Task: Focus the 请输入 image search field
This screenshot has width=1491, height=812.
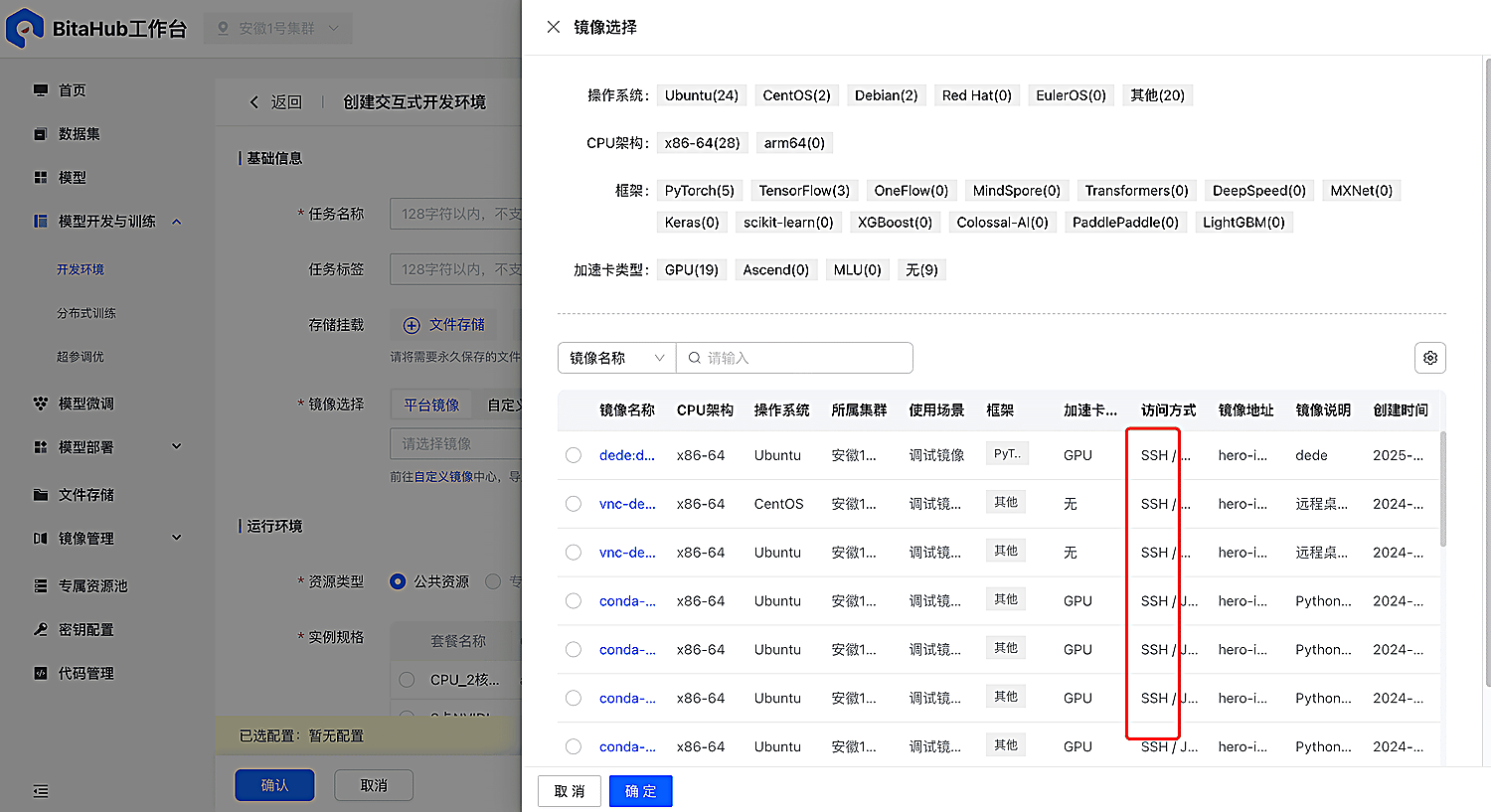Action: (x=794, y=358)
